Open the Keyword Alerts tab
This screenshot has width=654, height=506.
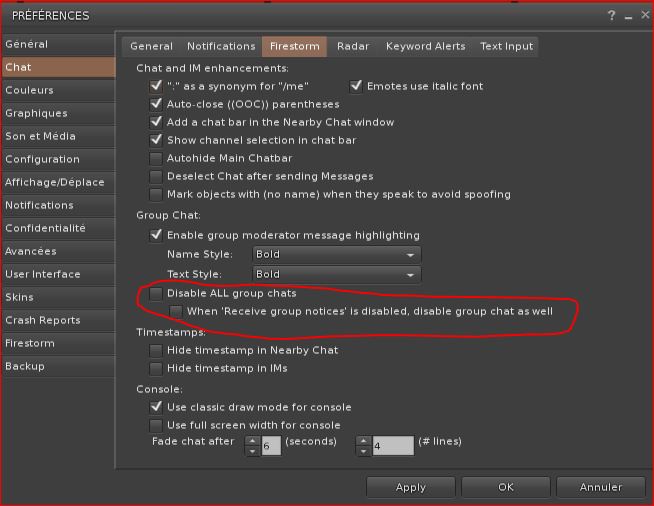click(425, 46)
